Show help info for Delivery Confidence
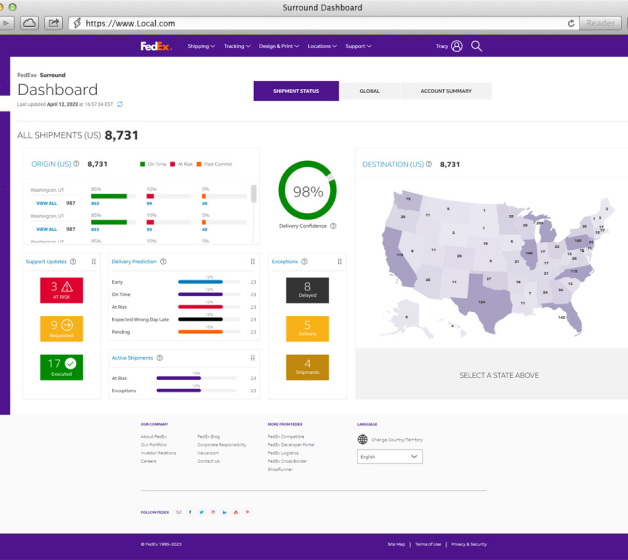Viewport: 628px width, 560px height. point(333,226)
